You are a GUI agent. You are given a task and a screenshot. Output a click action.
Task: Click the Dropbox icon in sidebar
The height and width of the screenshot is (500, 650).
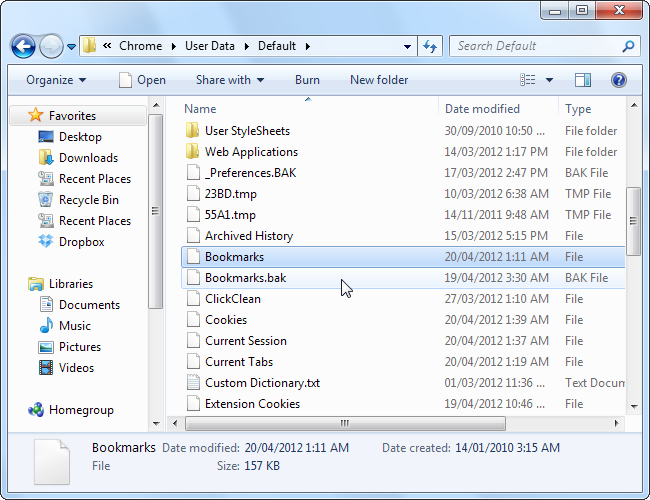click(x=46, y=241)
